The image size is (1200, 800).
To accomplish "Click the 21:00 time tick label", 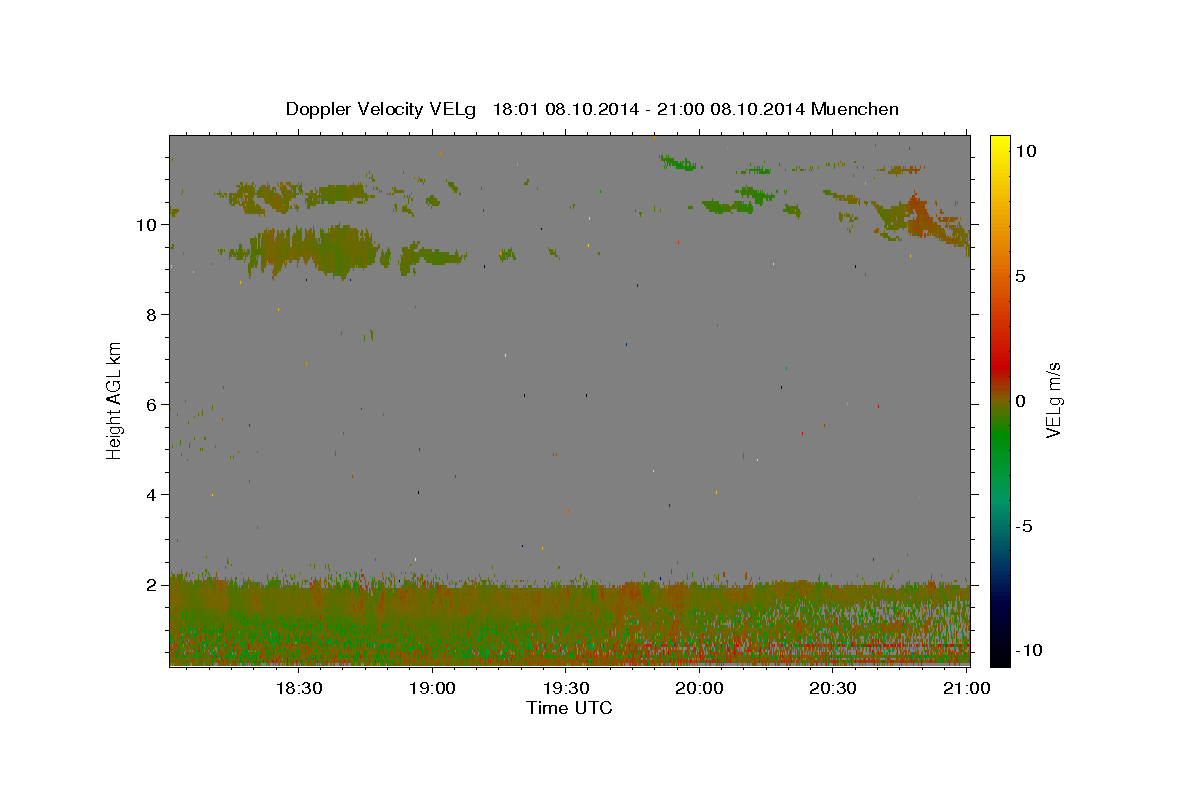I will [x=967, y=687].
